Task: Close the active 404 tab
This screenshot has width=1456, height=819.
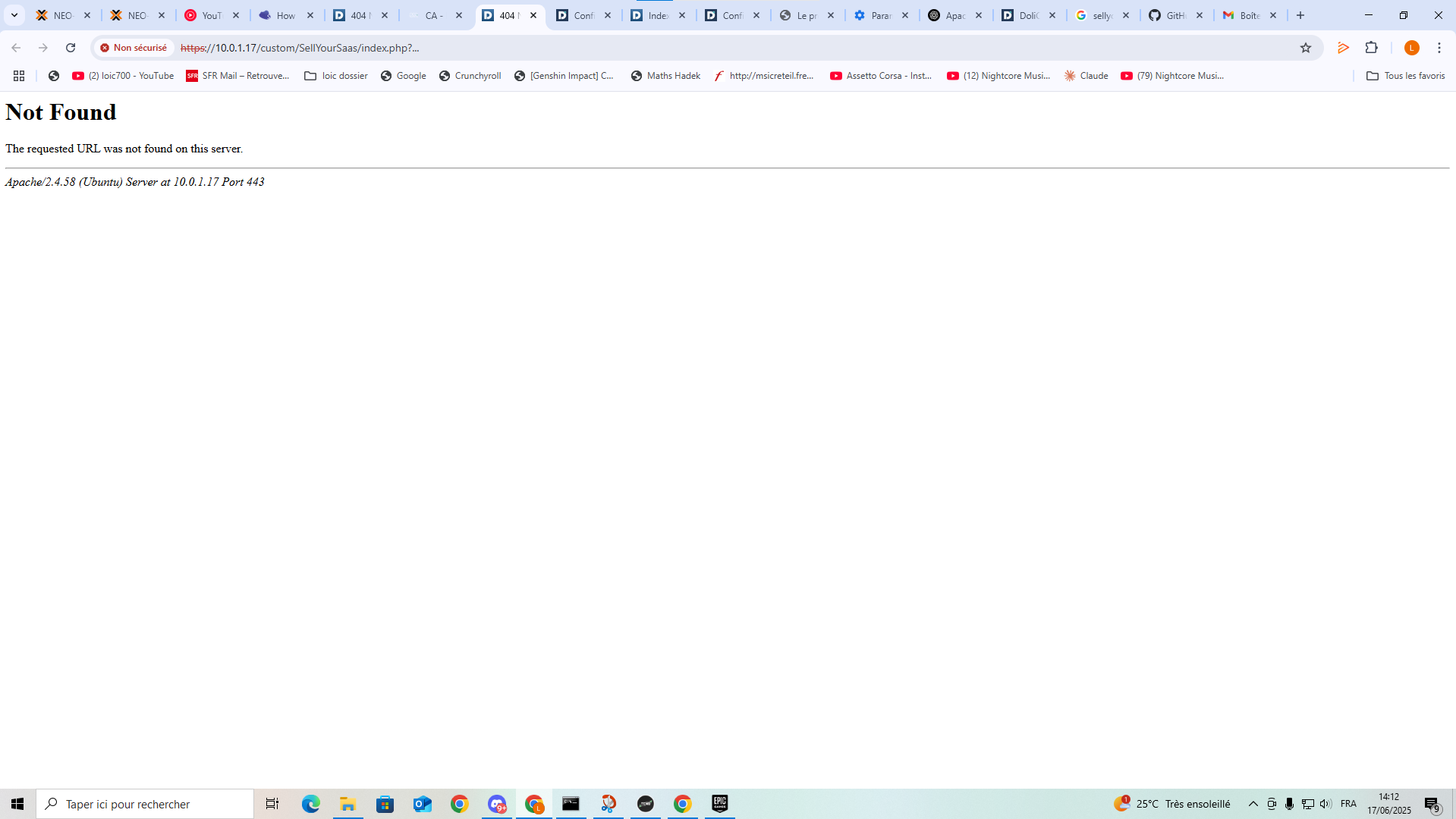Action: coord(533,15)
